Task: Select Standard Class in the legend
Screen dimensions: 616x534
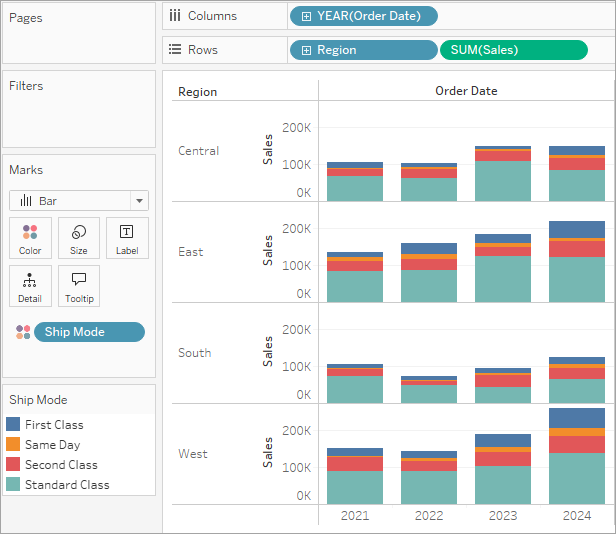Action: point(67,484)
